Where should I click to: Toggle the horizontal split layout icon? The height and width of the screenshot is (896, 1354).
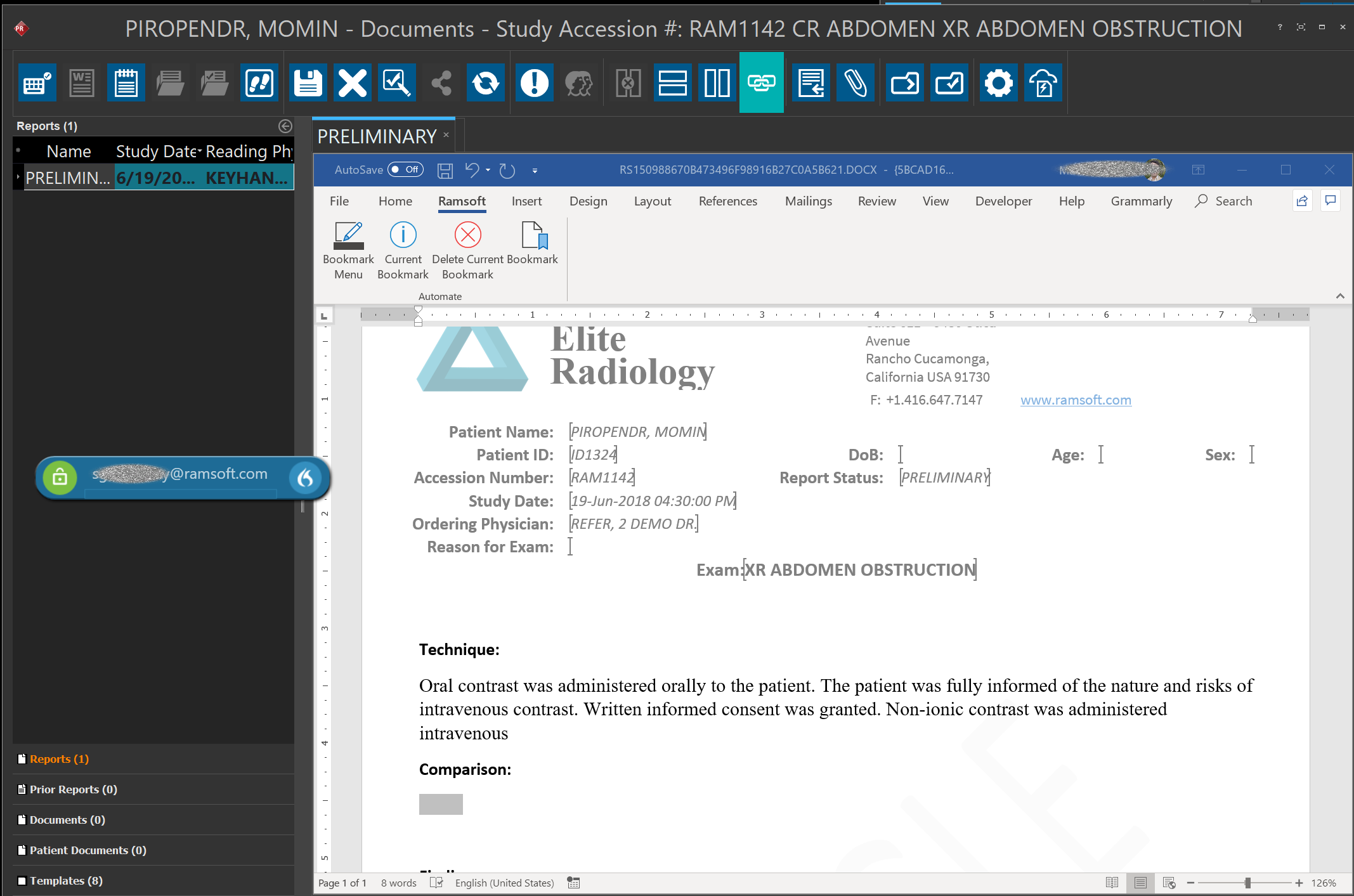672,83
